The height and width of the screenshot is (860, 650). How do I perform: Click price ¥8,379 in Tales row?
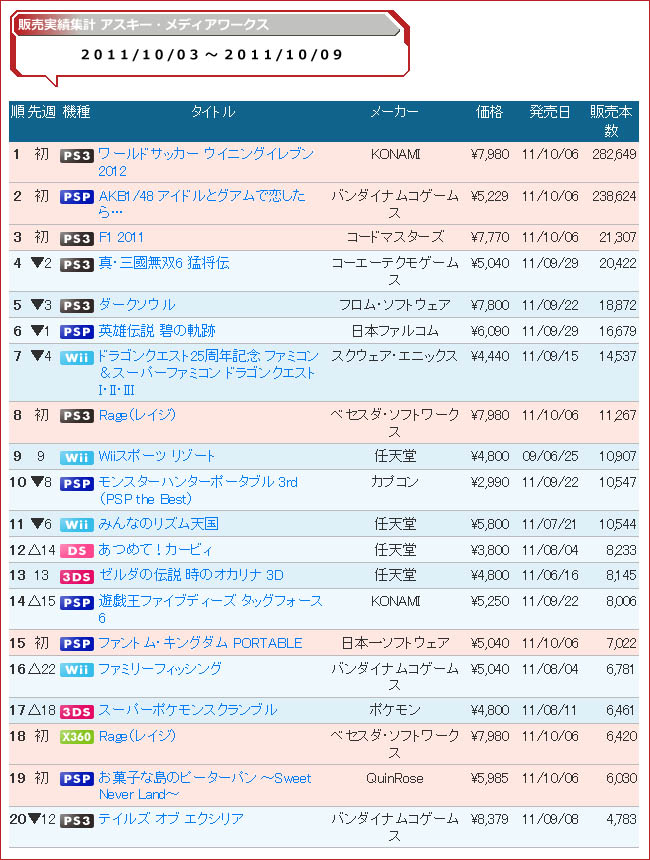click(490, 819)
